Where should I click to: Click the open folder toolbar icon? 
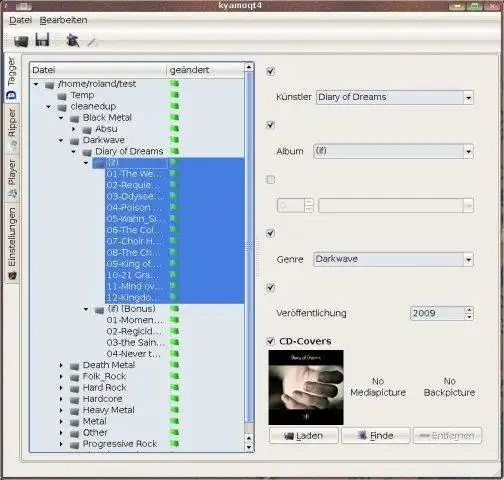coord(21,41)
